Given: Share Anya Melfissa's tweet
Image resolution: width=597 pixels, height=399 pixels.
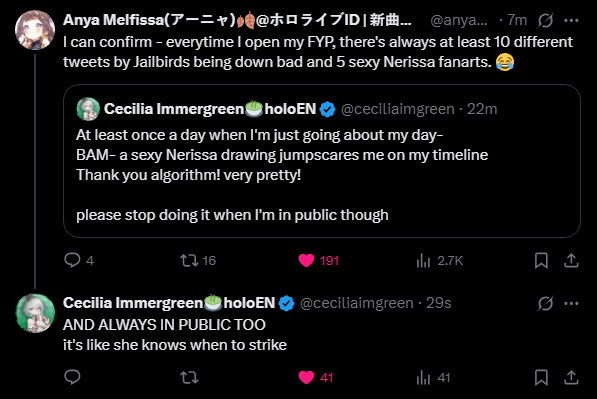Looking at the screenshot, I should (x=571, y=261).
